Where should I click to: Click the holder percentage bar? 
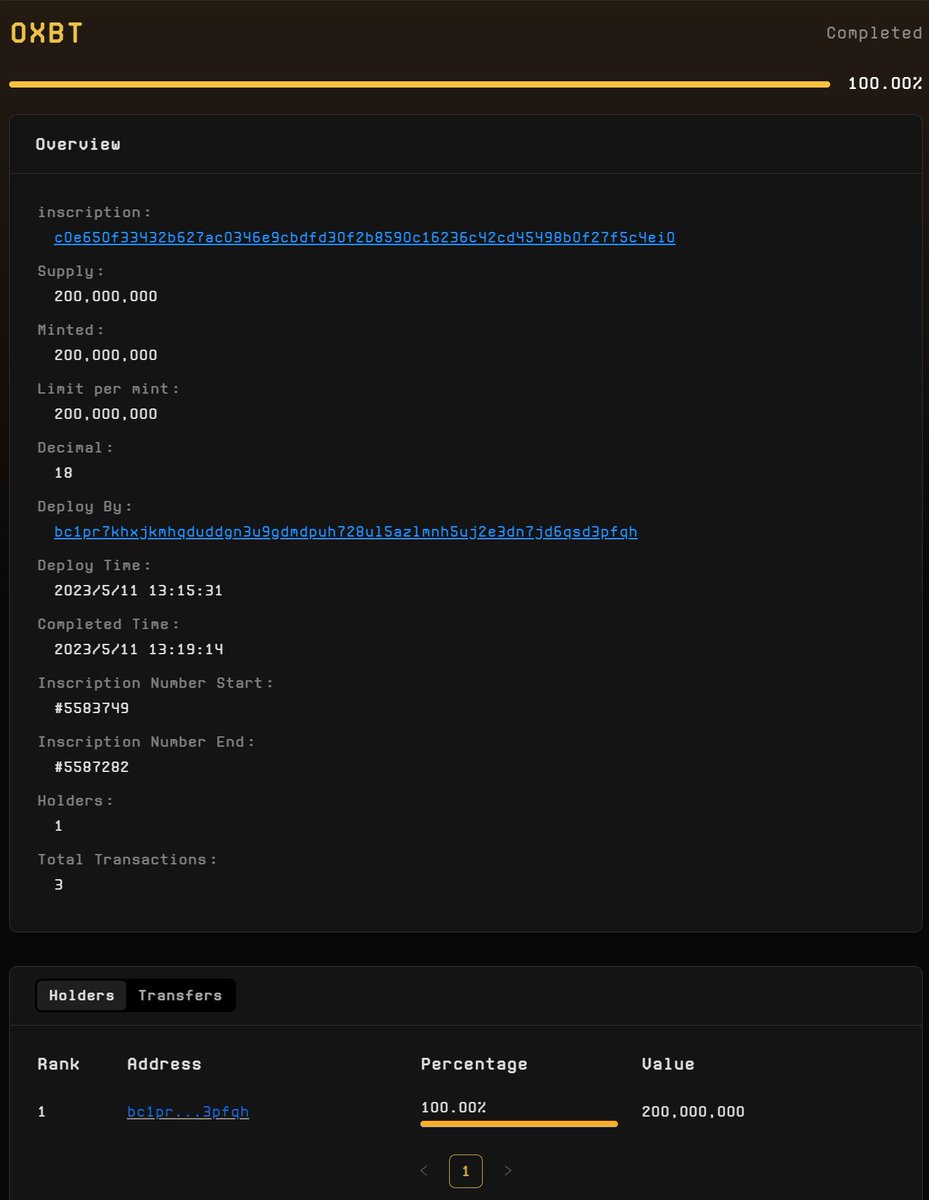[519, 1124]
